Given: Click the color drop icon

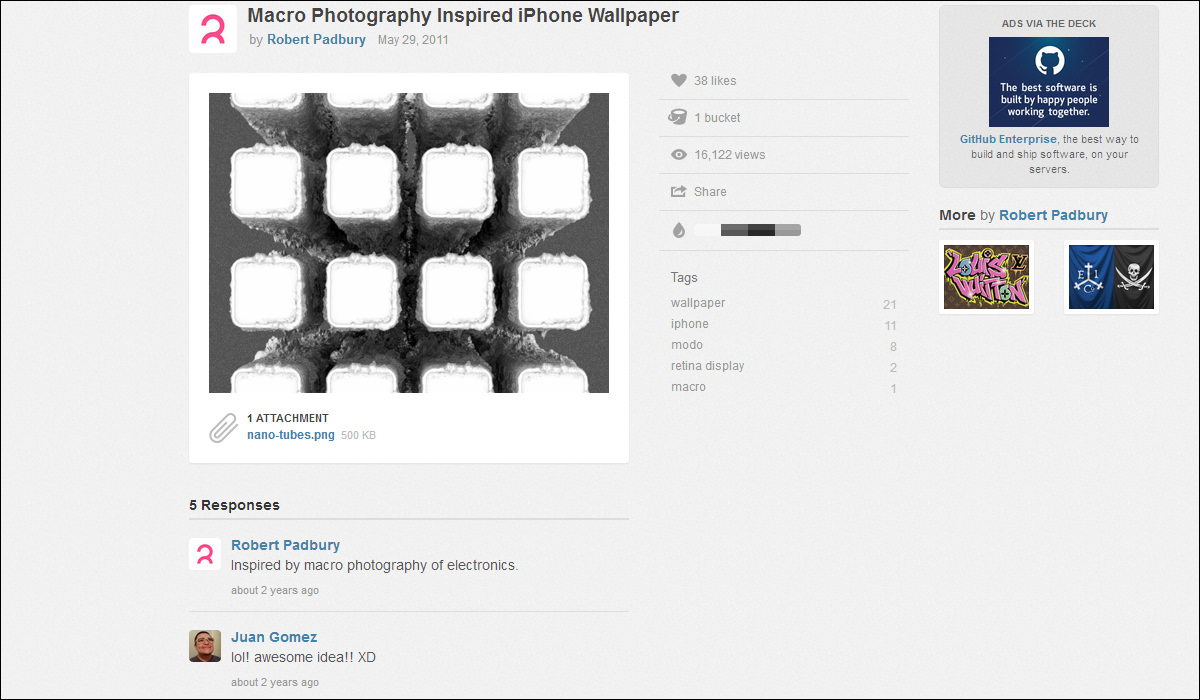Looking at the screenshot, I should tap(678, 231).
